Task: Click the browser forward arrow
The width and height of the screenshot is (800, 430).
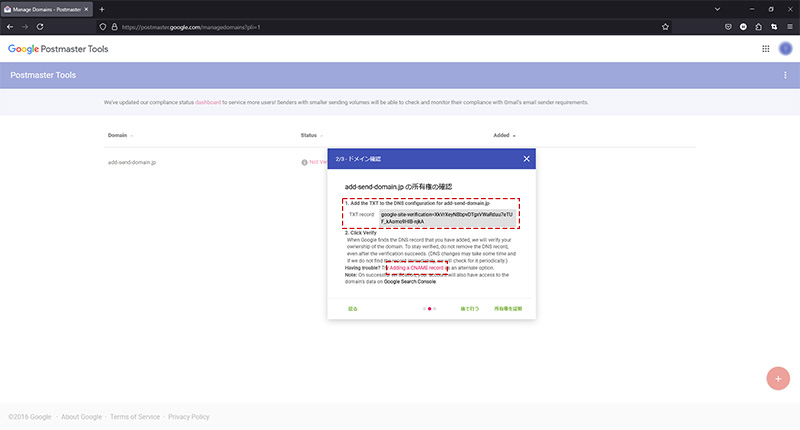Action: (x=24, y=27)
